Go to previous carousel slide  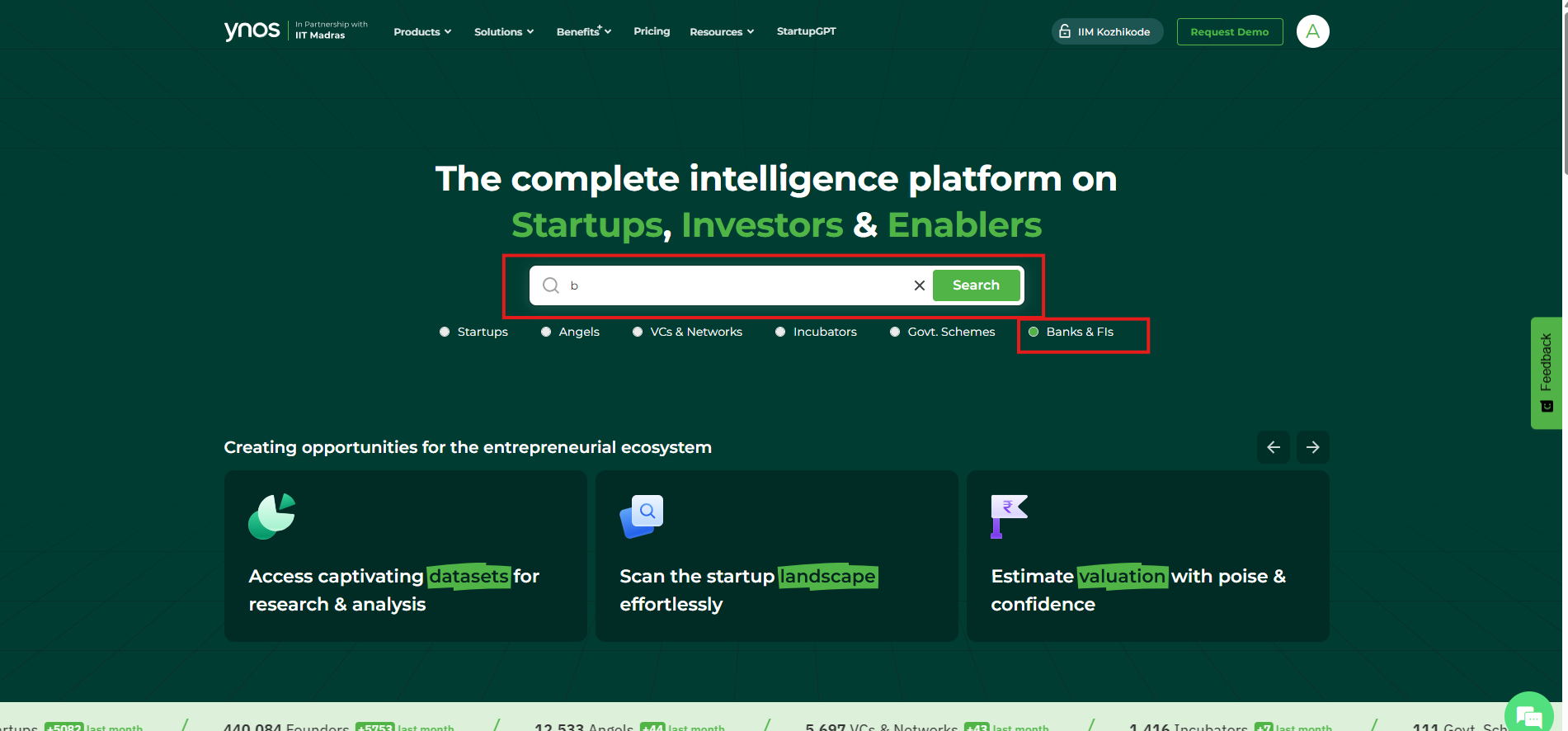click(1273, 447)
